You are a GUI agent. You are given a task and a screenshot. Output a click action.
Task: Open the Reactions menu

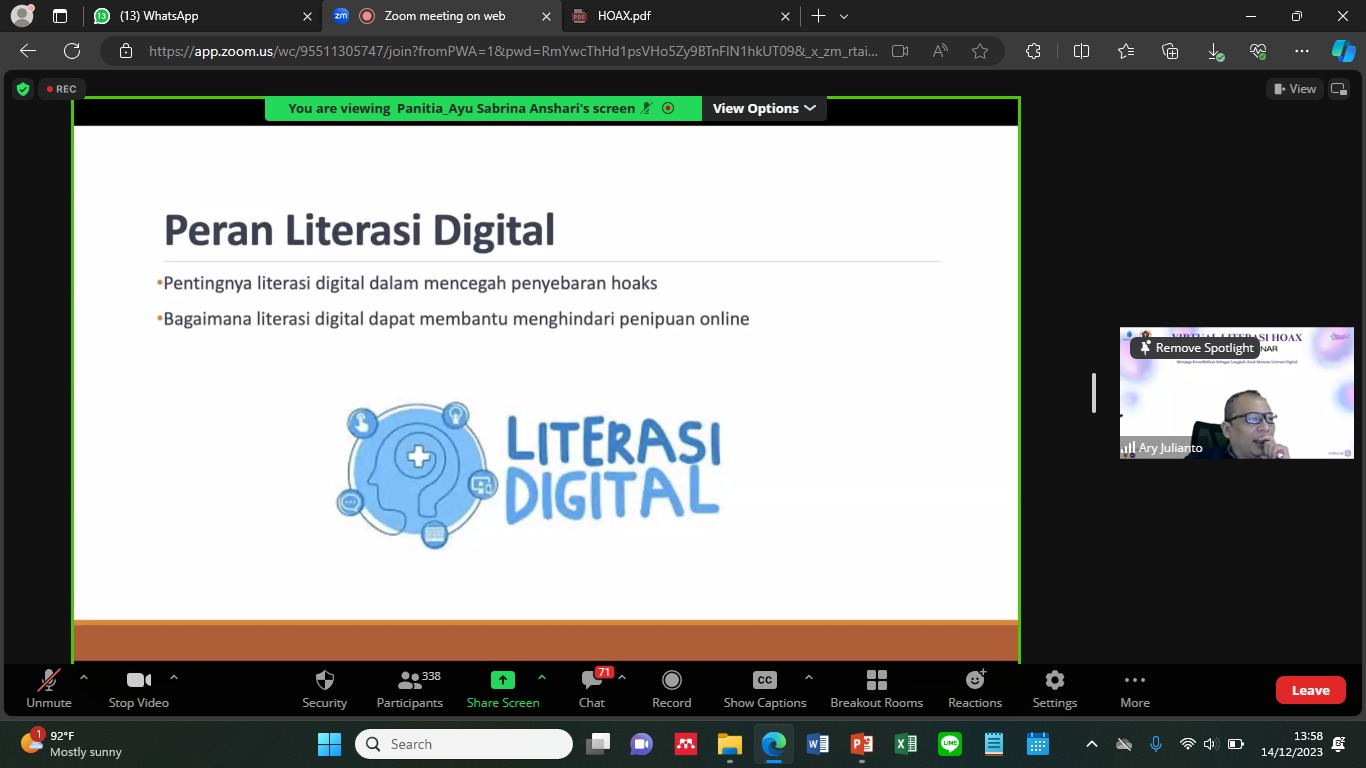[975, 689]
